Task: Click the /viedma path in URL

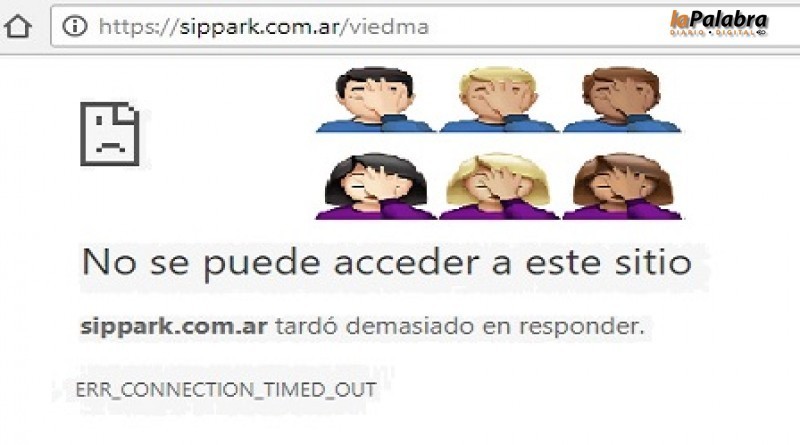Action: pos(385,27)
